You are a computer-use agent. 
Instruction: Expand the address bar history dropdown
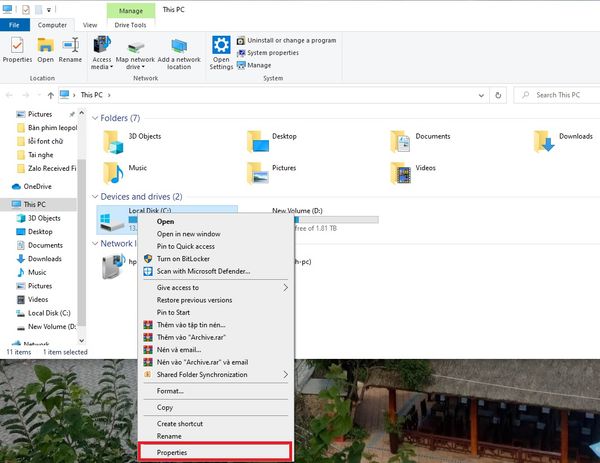[x=481, y=95]
